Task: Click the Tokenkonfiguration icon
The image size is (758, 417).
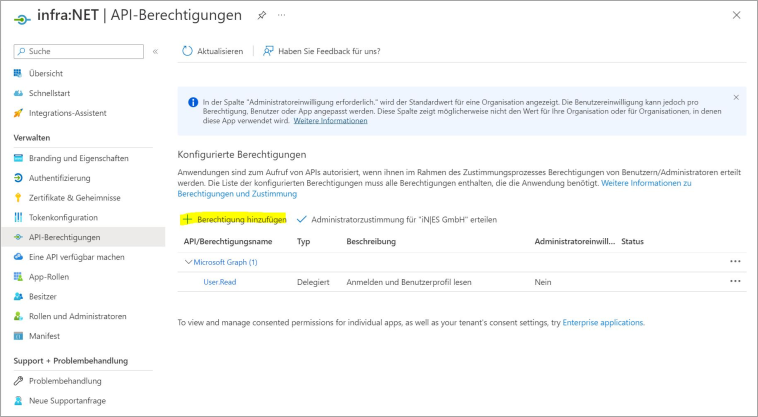Action: coord(18,217)
